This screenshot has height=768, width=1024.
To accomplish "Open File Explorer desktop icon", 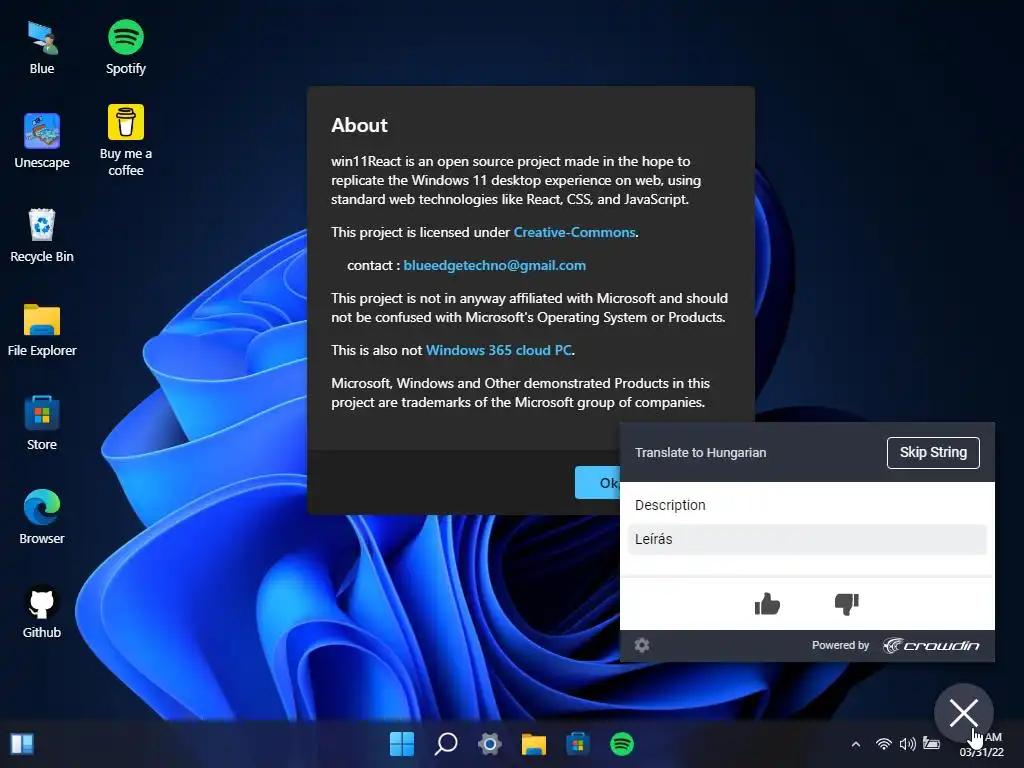I will (x=42, y=330).
